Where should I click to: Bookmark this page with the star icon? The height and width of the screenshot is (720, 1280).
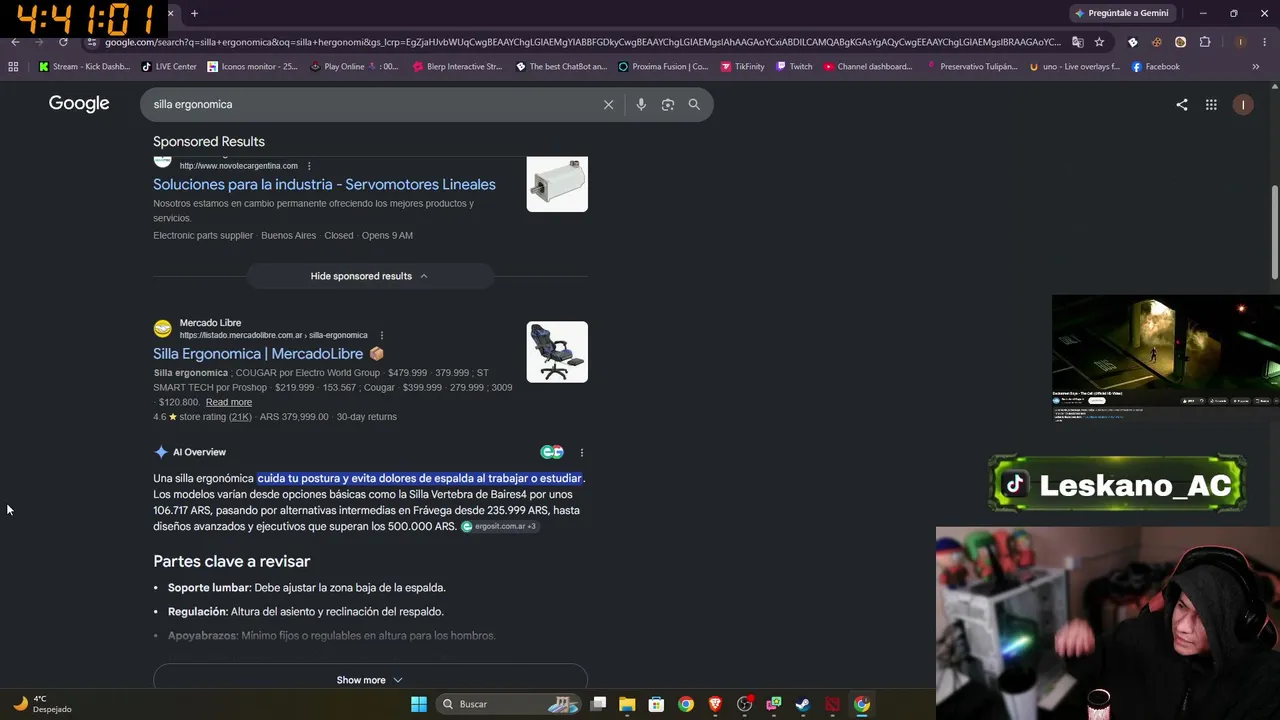click(x=1099, y=42)
